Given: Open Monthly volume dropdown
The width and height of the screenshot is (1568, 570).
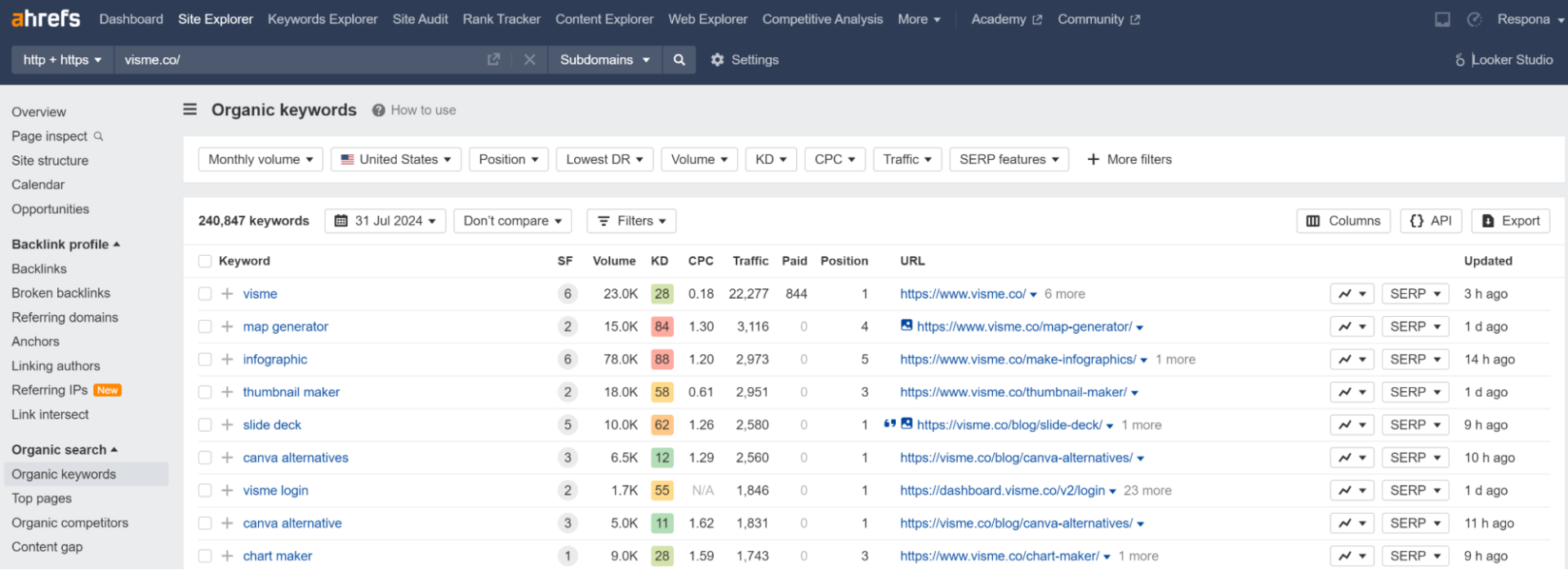Looking at the screenshot, I should (261, 159).
